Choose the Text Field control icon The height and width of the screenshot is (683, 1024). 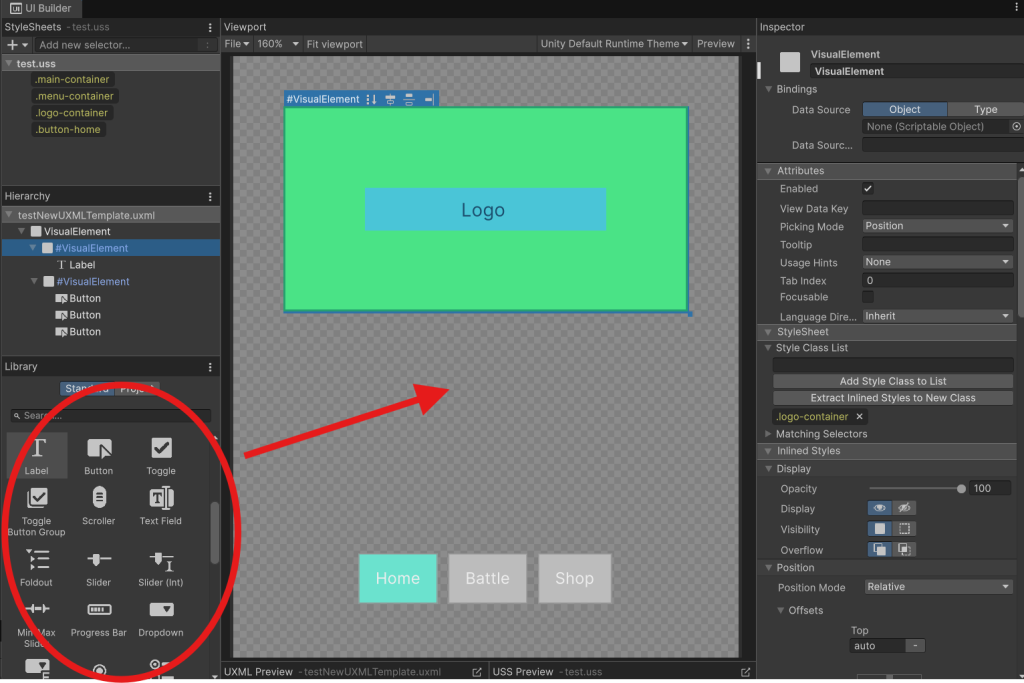click(161, 498)
